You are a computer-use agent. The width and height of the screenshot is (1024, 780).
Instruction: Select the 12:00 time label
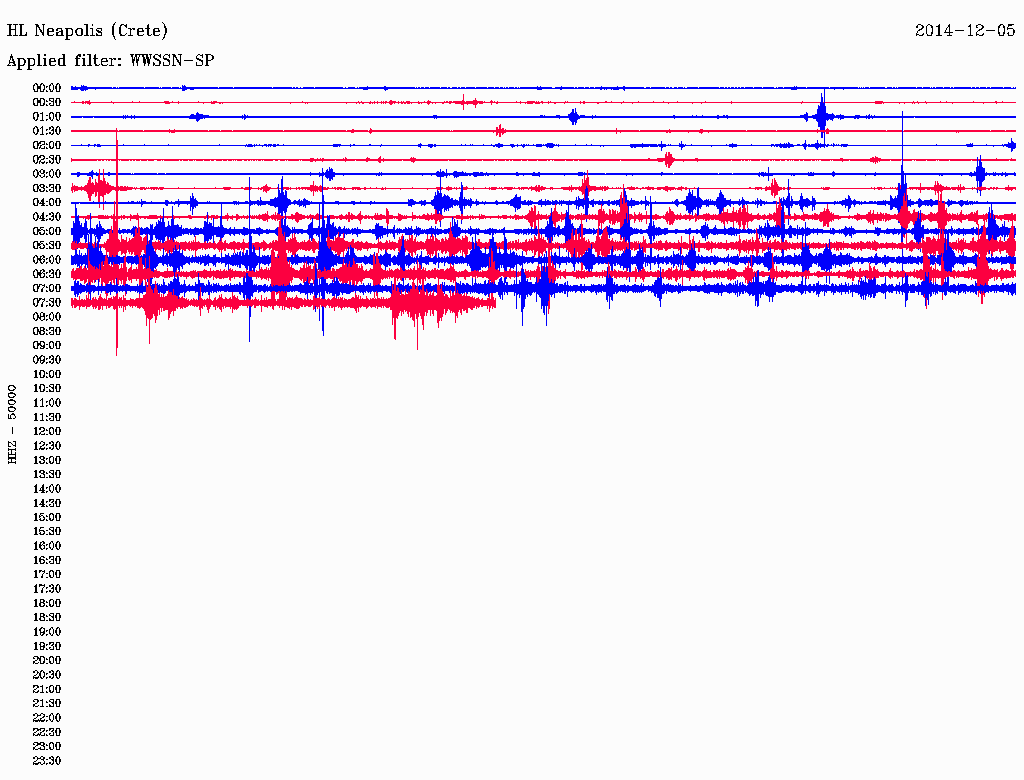tap(47, 431)
